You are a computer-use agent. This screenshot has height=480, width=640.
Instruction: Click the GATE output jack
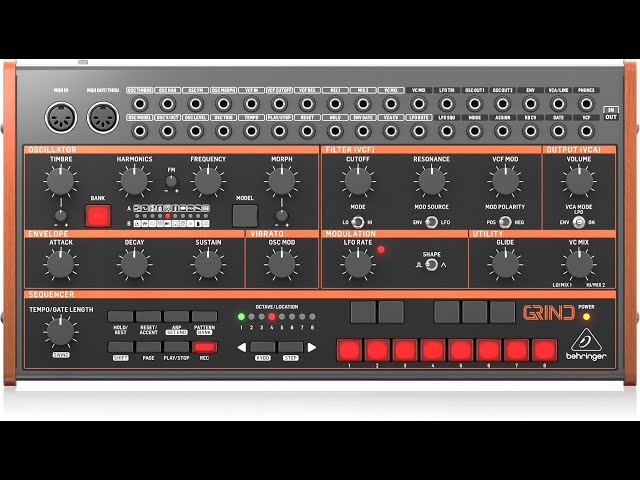(x=558, y=131)
